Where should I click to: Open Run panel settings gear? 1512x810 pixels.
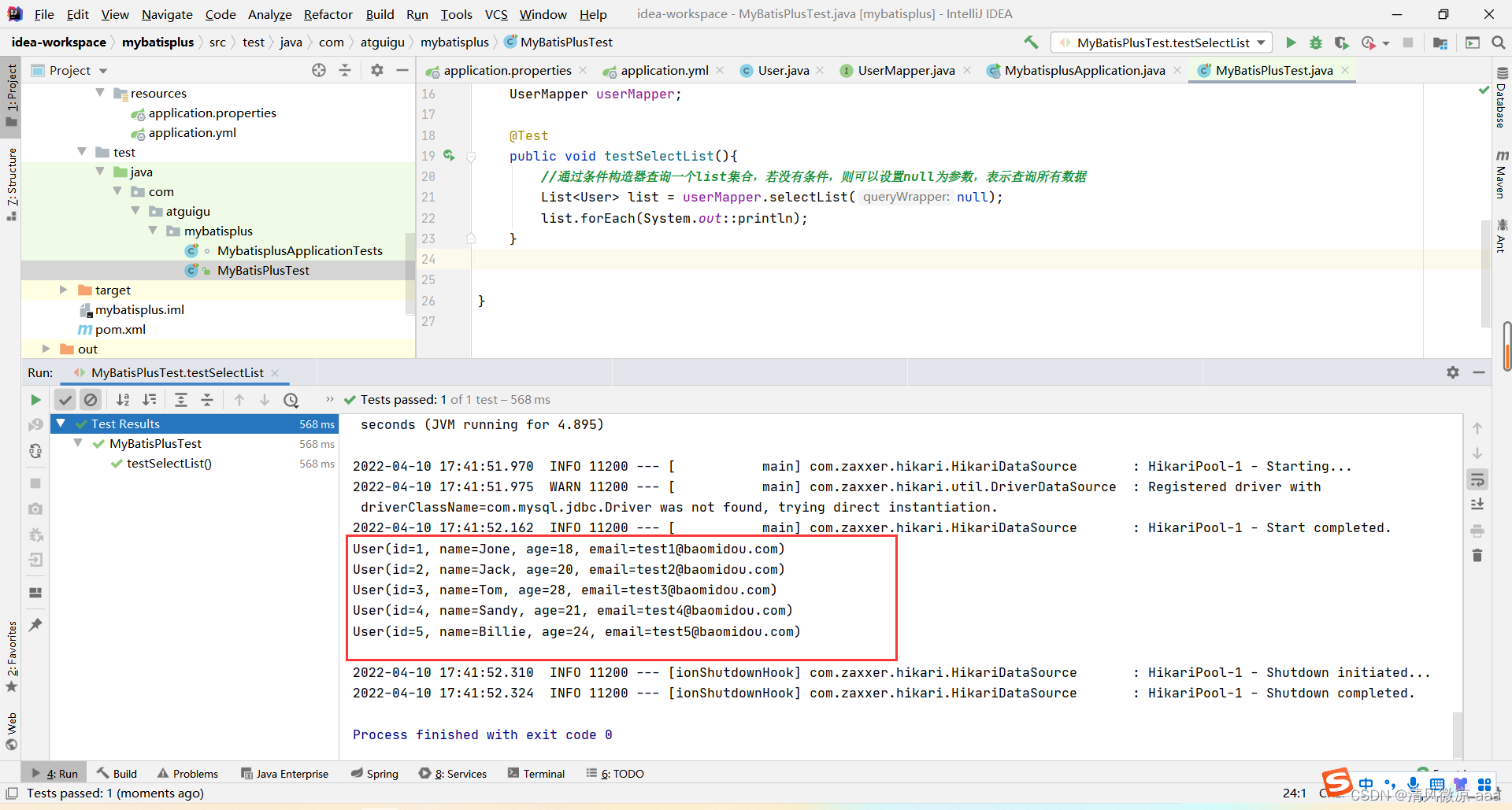tap(1453, 372)
